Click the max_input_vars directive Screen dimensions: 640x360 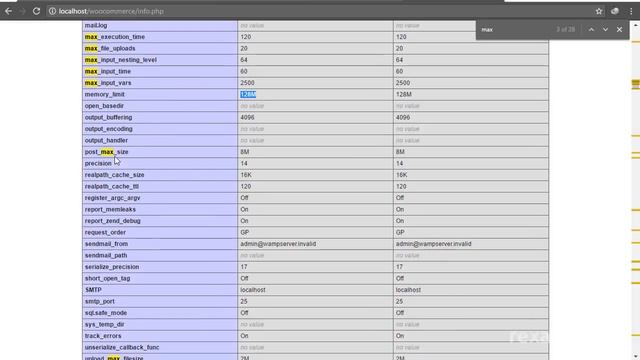coord(108,82)
